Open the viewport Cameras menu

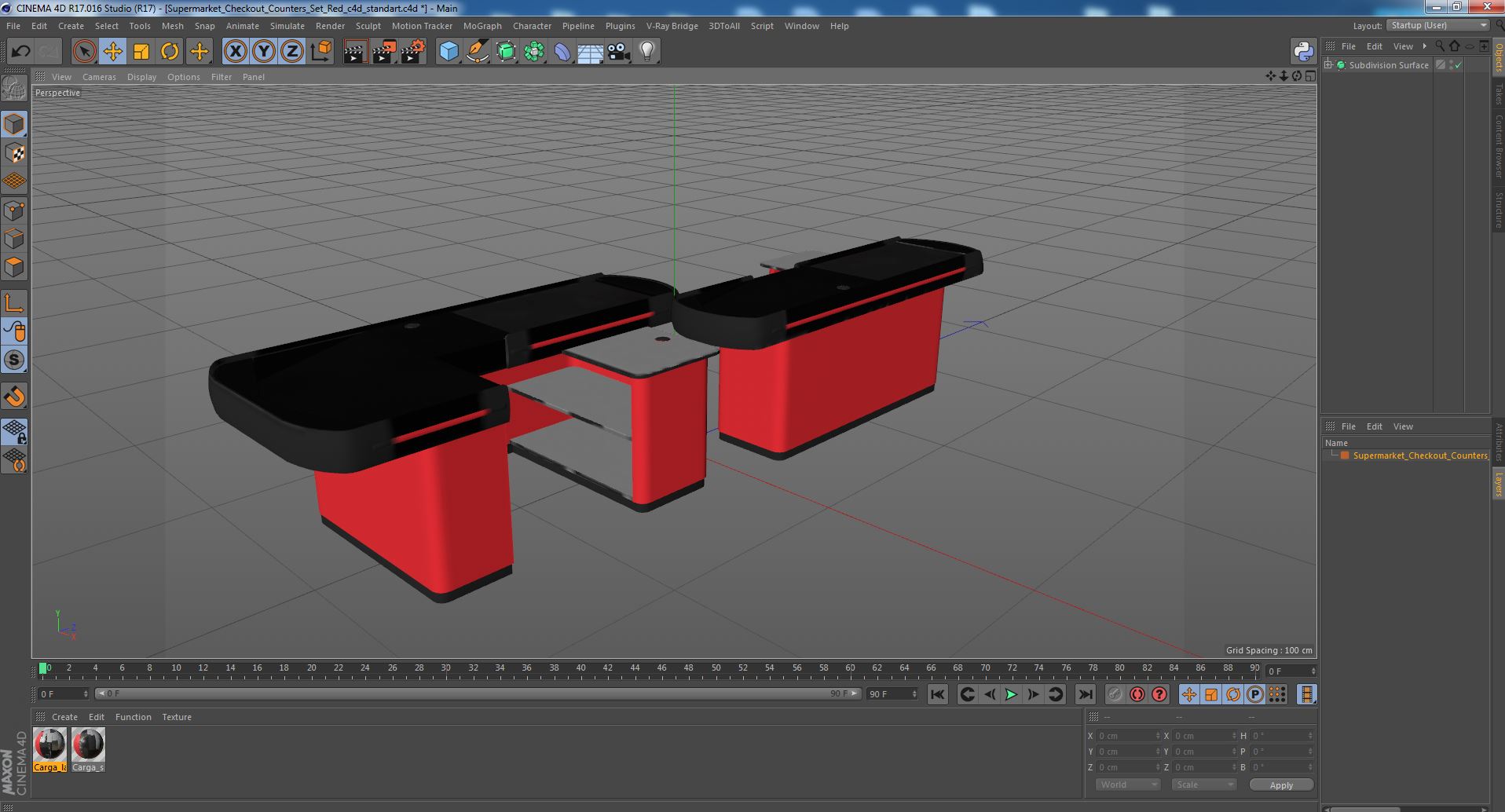coord(99,77)
